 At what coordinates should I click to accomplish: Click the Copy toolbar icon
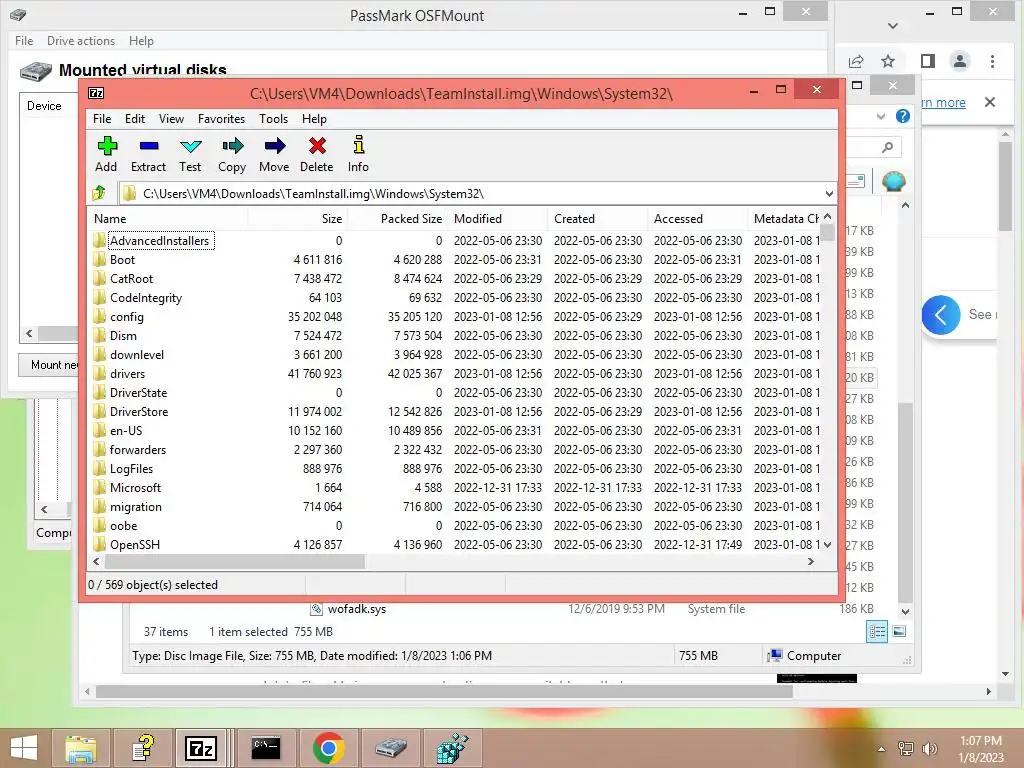tap(232, 146)
